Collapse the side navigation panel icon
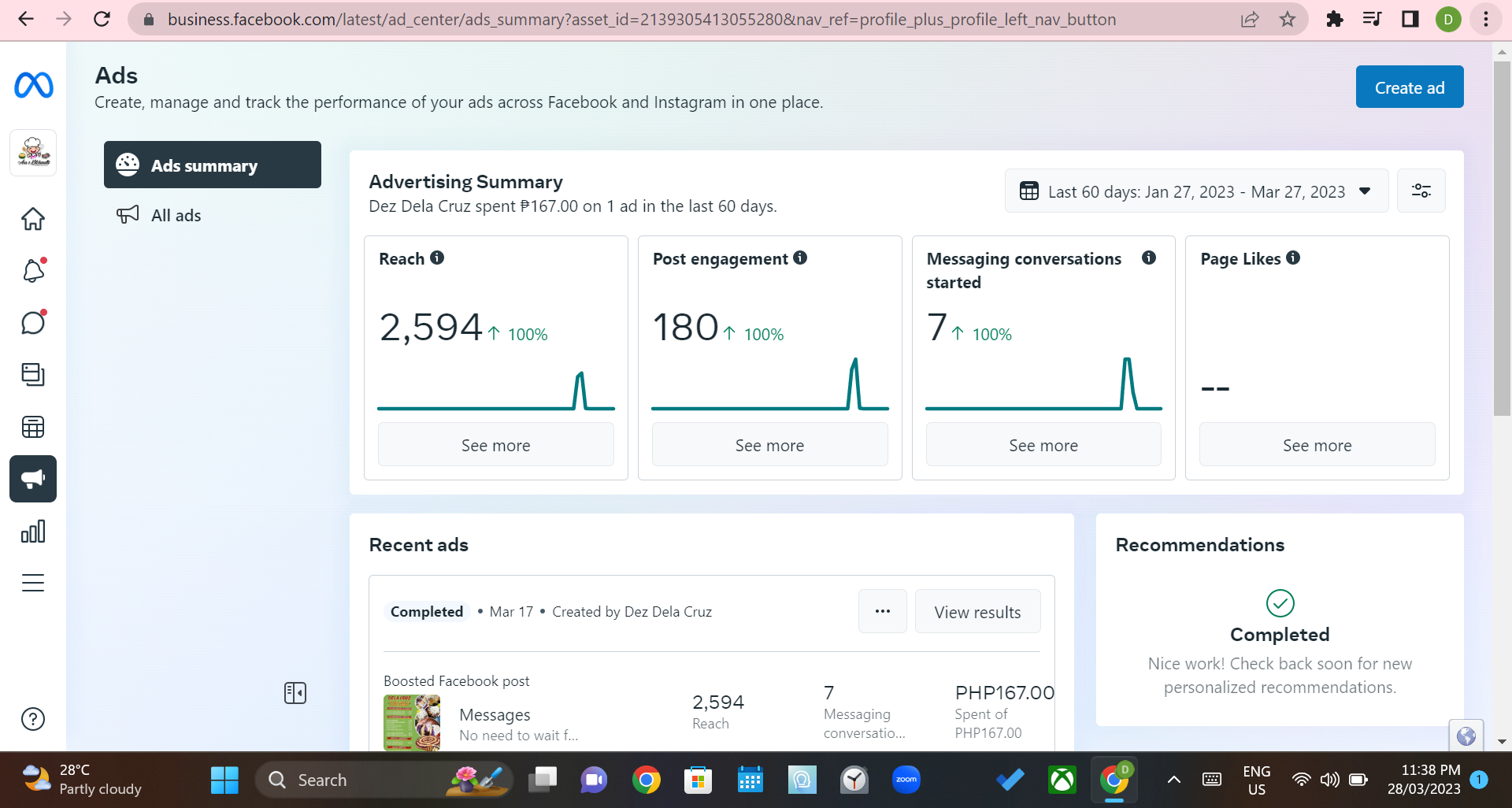Screen dimensions: 1512x808 point(295,693)
